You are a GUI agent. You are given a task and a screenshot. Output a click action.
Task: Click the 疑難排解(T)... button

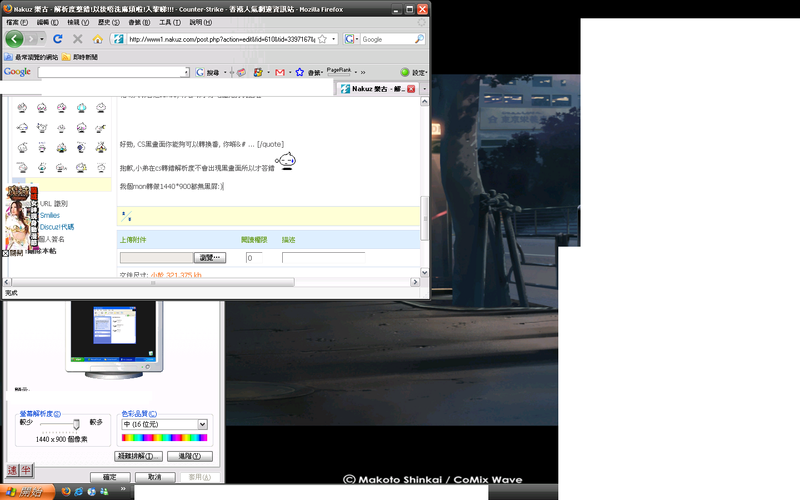139,456
